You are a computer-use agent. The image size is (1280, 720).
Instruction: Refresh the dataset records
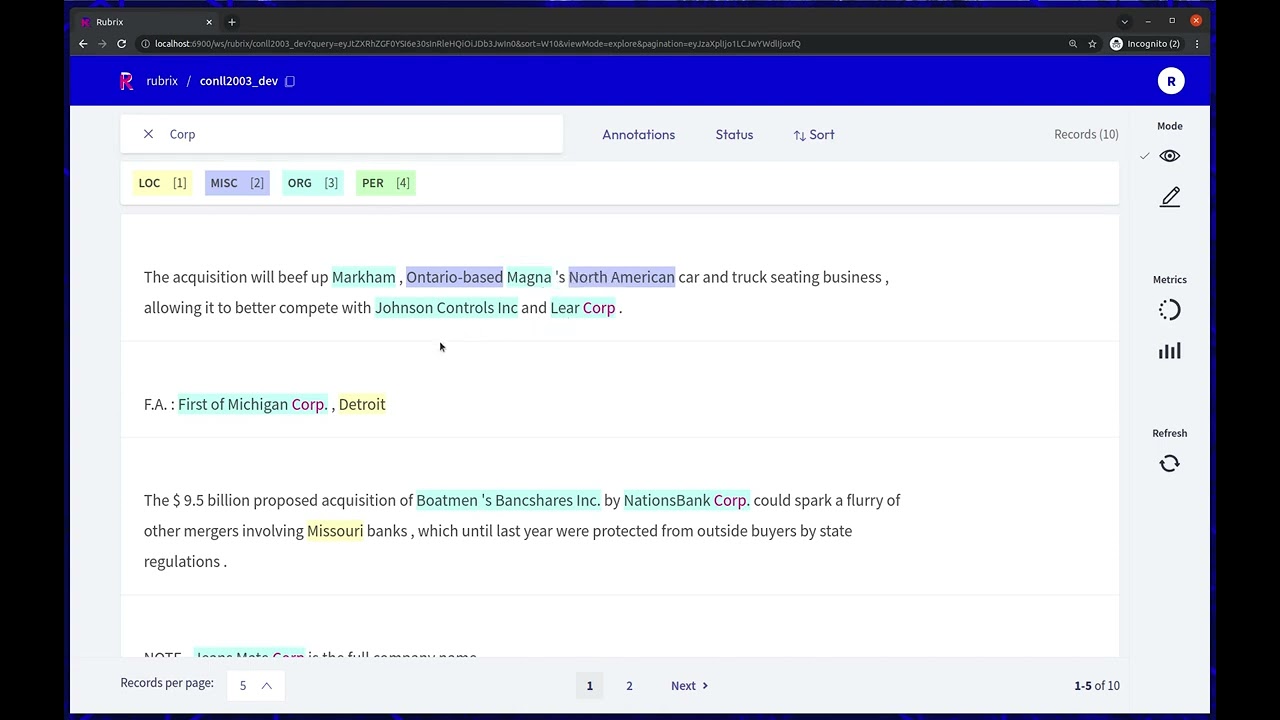[1170, 463]
